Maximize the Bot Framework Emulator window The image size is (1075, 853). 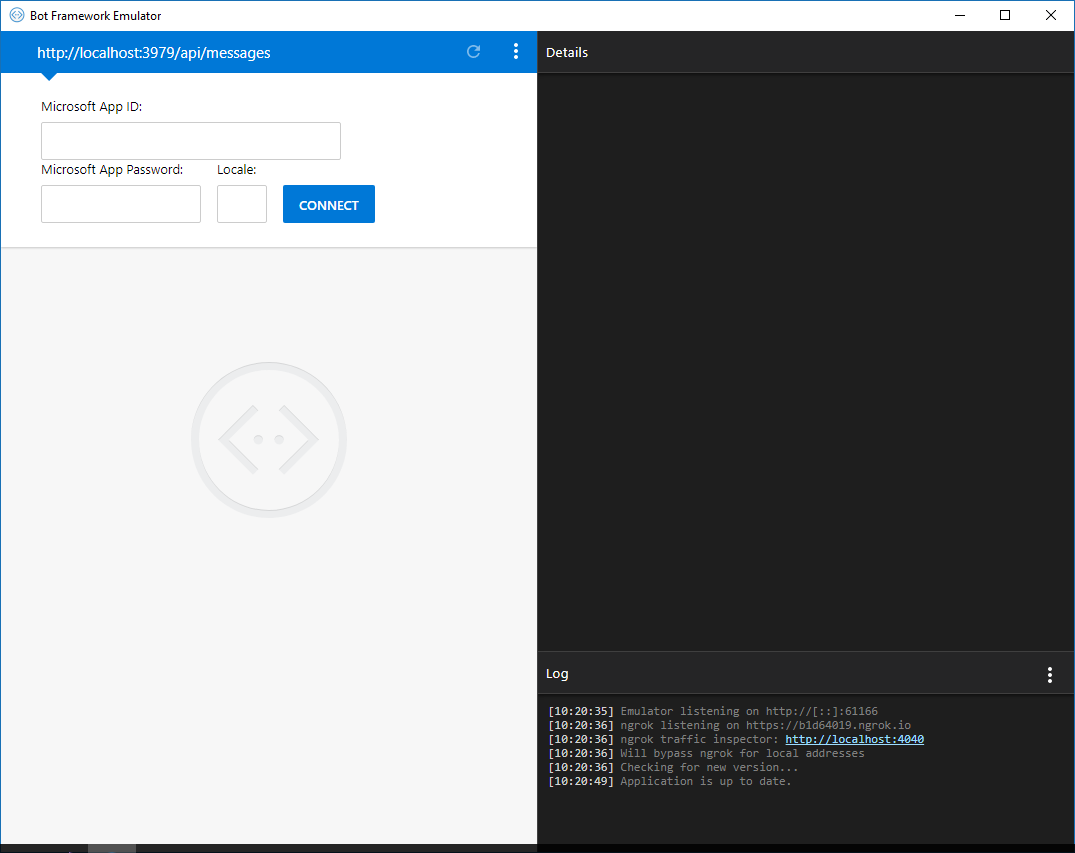tap(1004, 15)
